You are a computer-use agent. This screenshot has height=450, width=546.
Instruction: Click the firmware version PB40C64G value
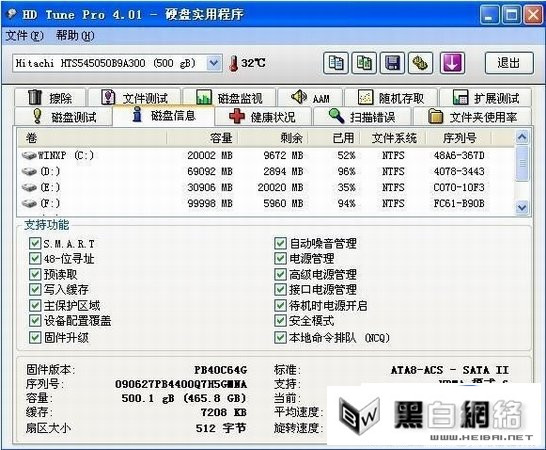[220, 370]
